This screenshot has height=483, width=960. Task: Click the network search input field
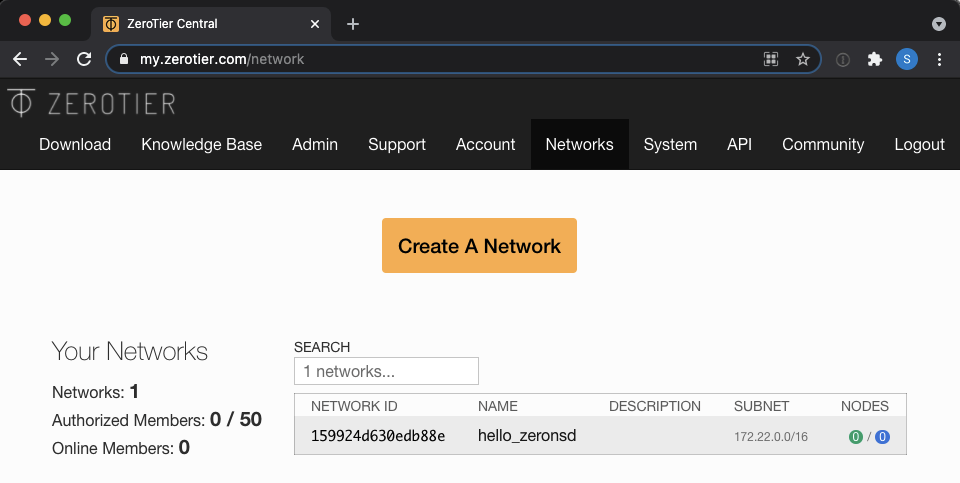coord(386,371)
